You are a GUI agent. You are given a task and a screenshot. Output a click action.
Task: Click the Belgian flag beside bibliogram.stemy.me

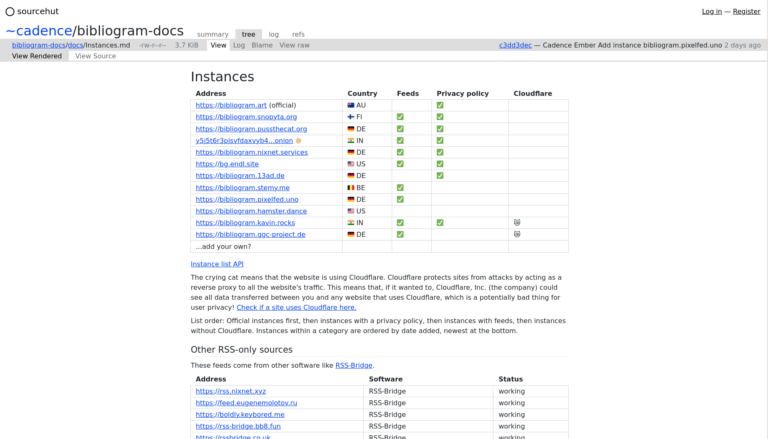351,187
